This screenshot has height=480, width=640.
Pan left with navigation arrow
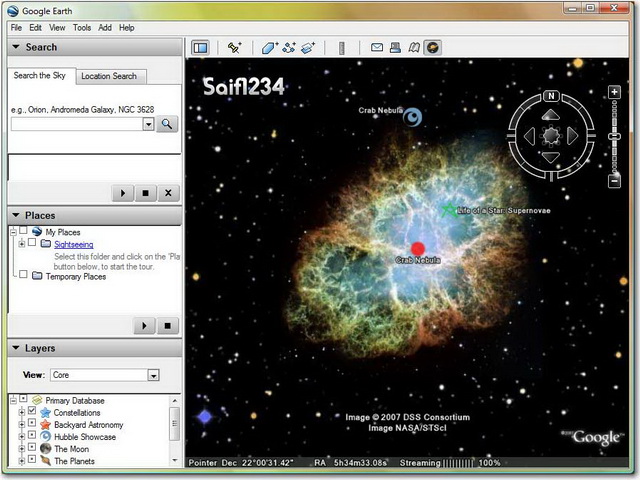click(x=529, y=136)
